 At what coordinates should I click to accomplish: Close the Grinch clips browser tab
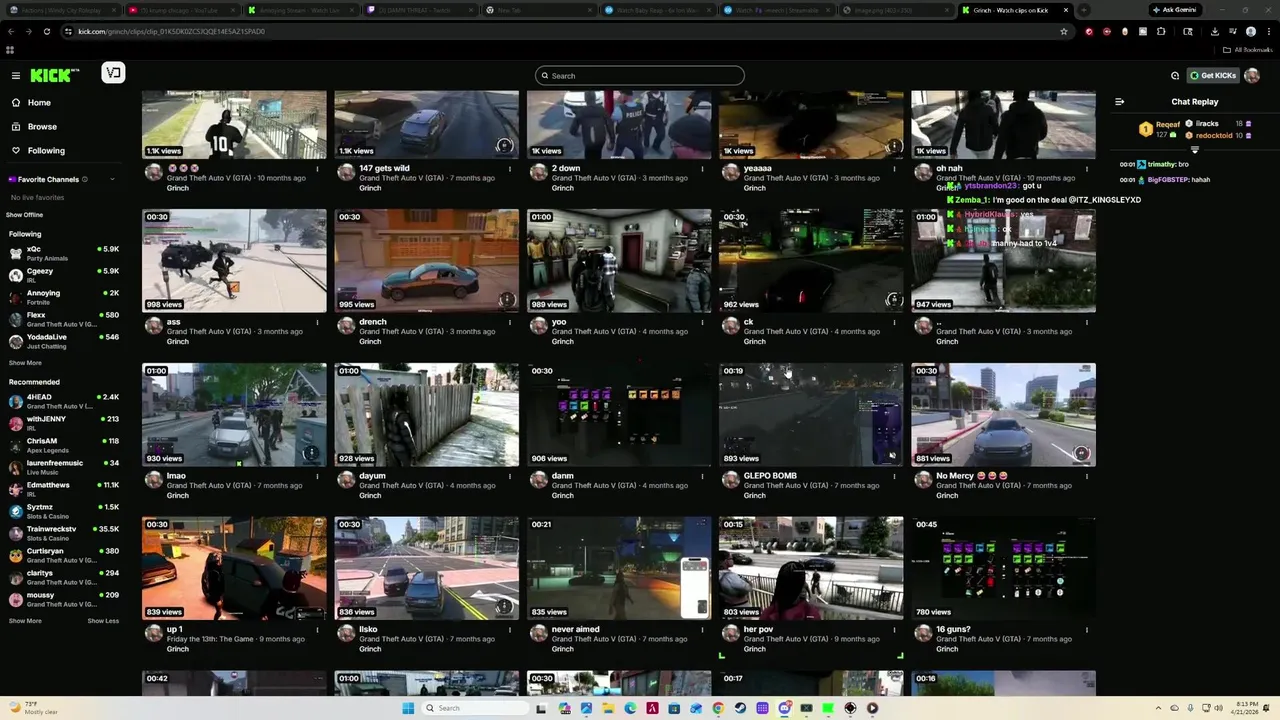[x=1066, y=10]
